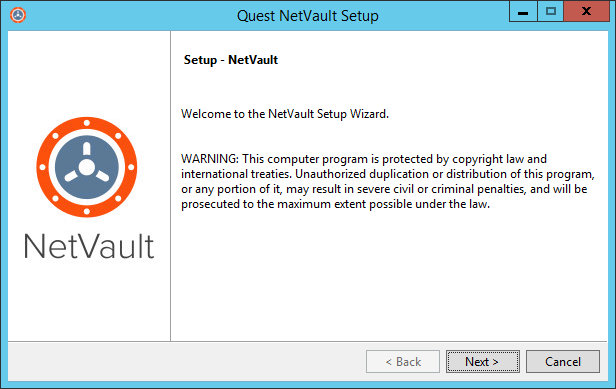Click the empty left panel above the logo
The height and width of the screenshot is (389, 616).
point(89,73)
